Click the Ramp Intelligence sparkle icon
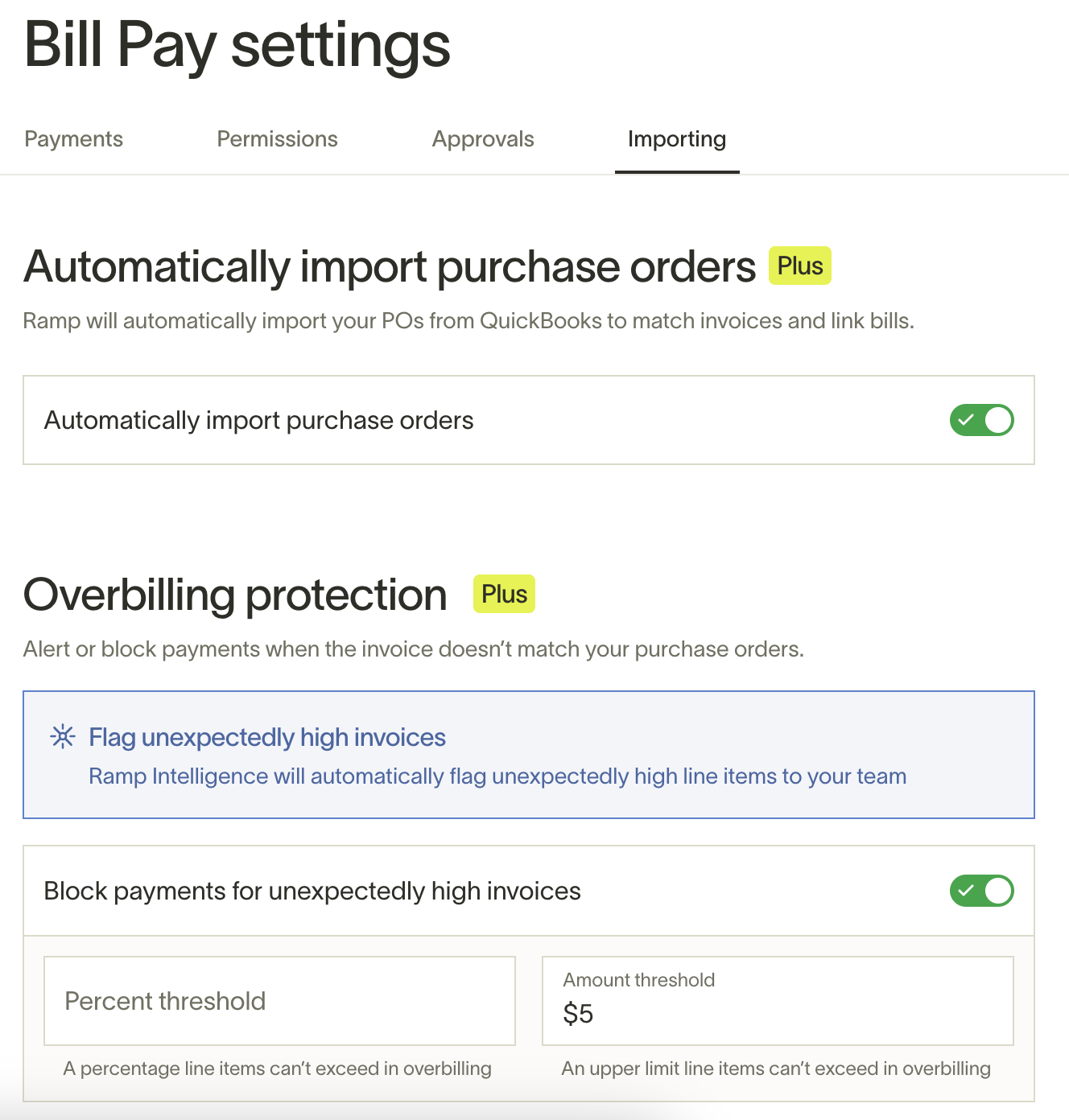 pyautogui.click(x=63, y=736)
